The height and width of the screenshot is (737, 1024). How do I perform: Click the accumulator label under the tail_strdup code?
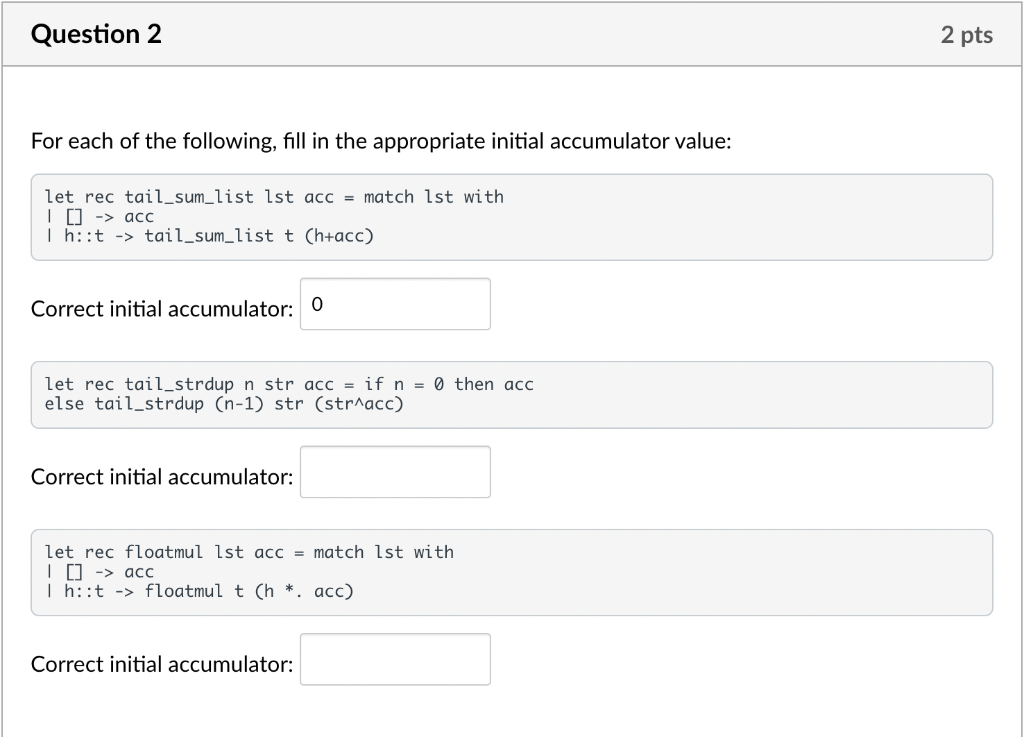point(162,477)
